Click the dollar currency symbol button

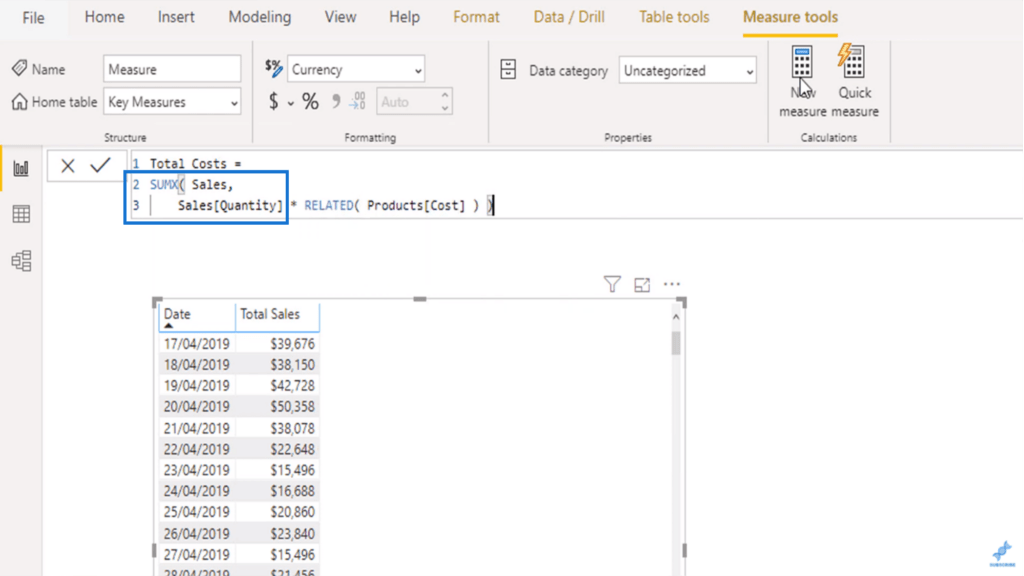[274, 101]
